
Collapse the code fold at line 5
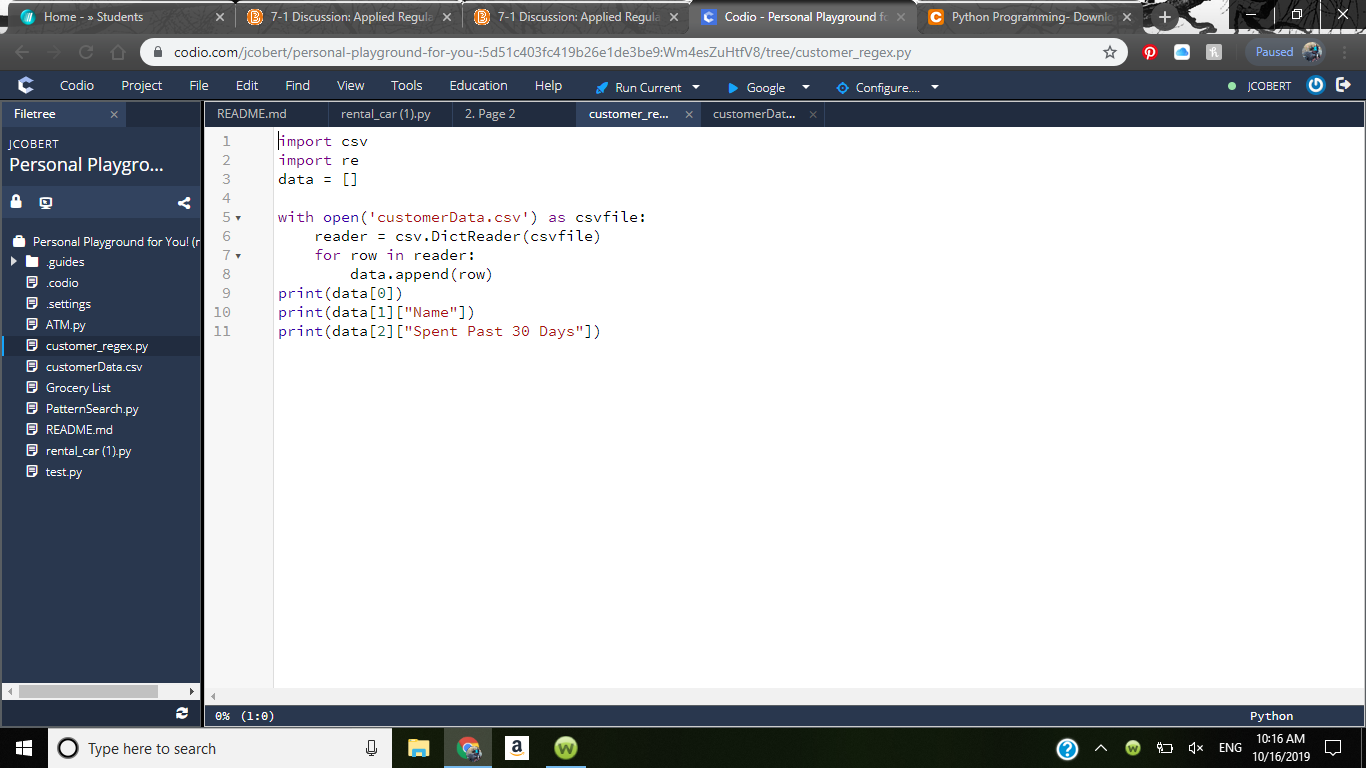pyautogui.click(x=238, y=217)
